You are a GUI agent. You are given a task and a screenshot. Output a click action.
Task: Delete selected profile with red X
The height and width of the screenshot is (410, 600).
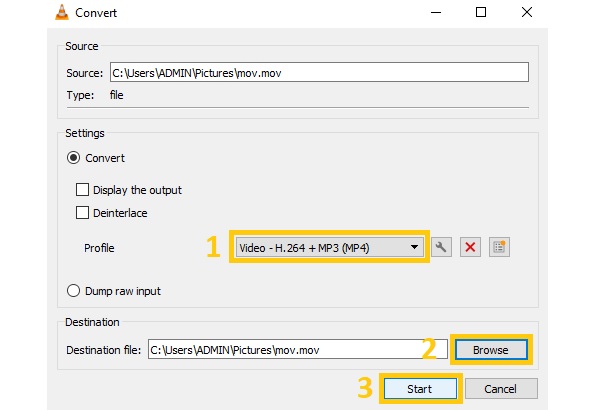click(470, 247)
